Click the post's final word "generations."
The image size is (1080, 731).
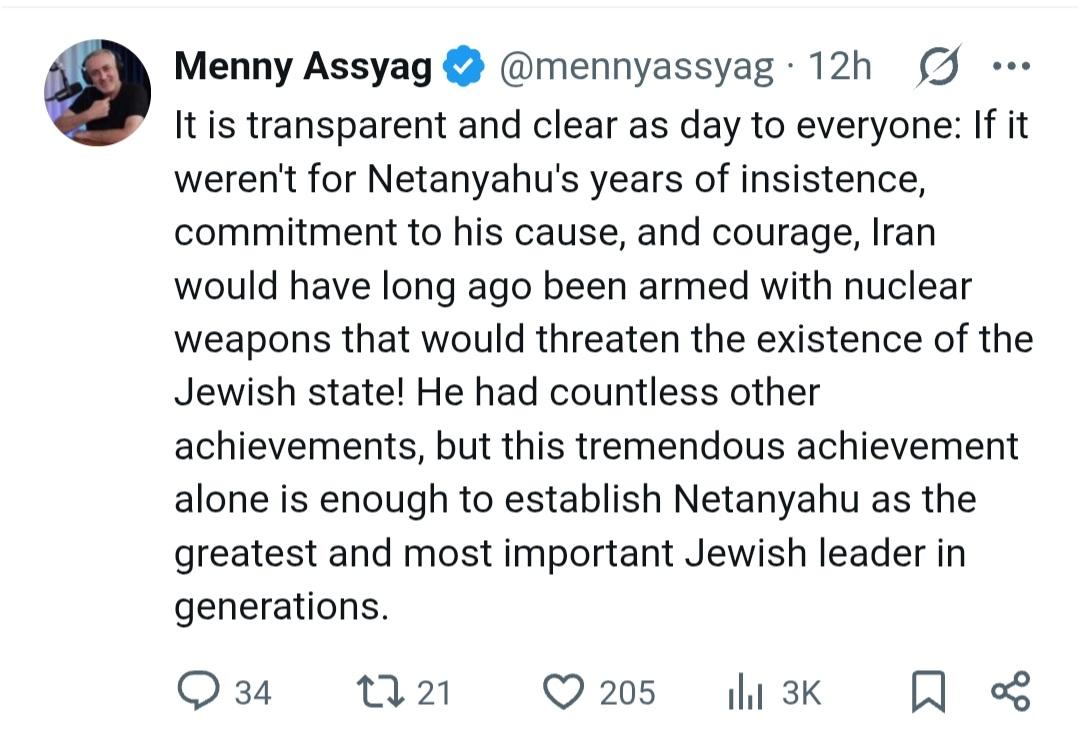[x=281, y=608]
